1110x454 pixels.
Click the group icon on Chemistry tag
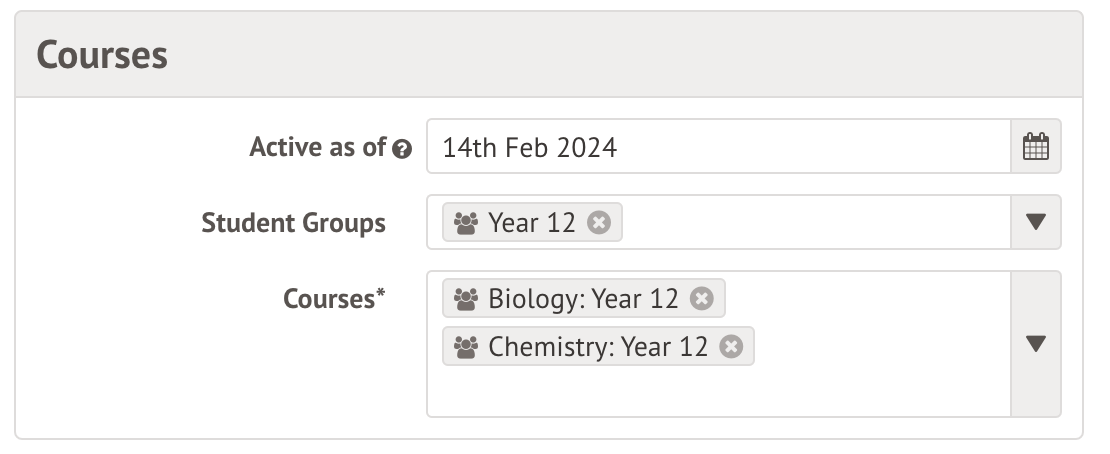466,346
